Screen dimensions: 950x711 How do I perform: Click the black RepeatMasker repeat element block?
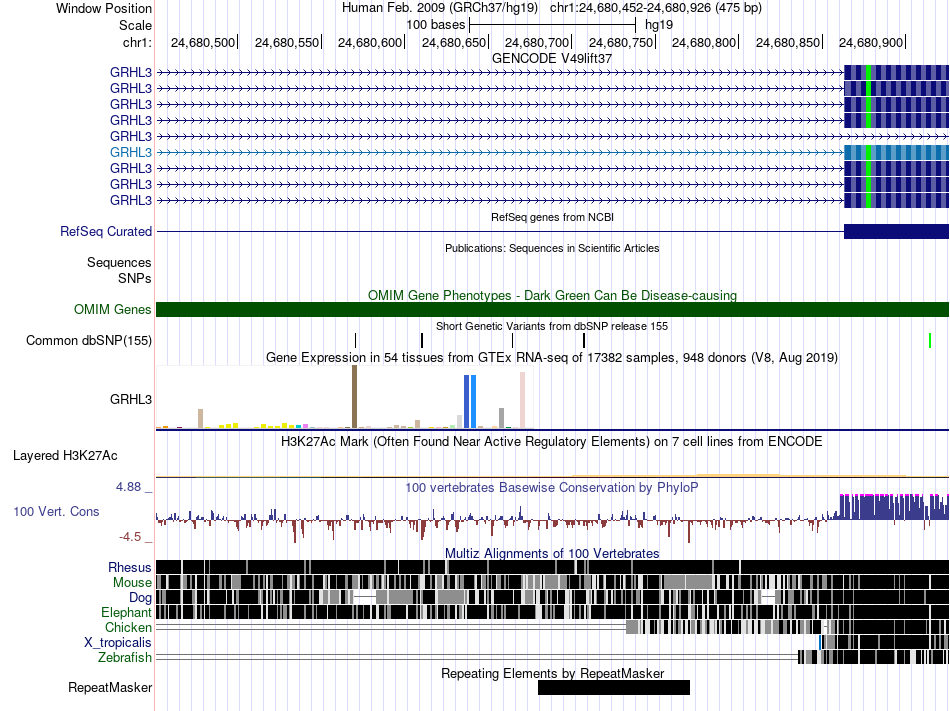[x=614, y=687]
